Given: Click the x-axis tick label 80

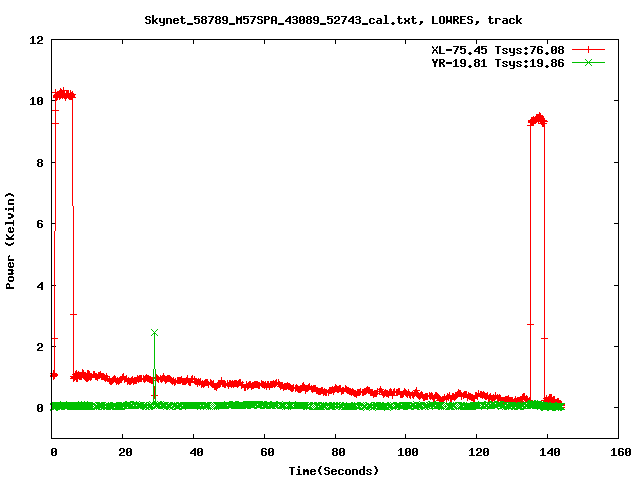Looking at the screenshot, I should (x=338, y=452).
